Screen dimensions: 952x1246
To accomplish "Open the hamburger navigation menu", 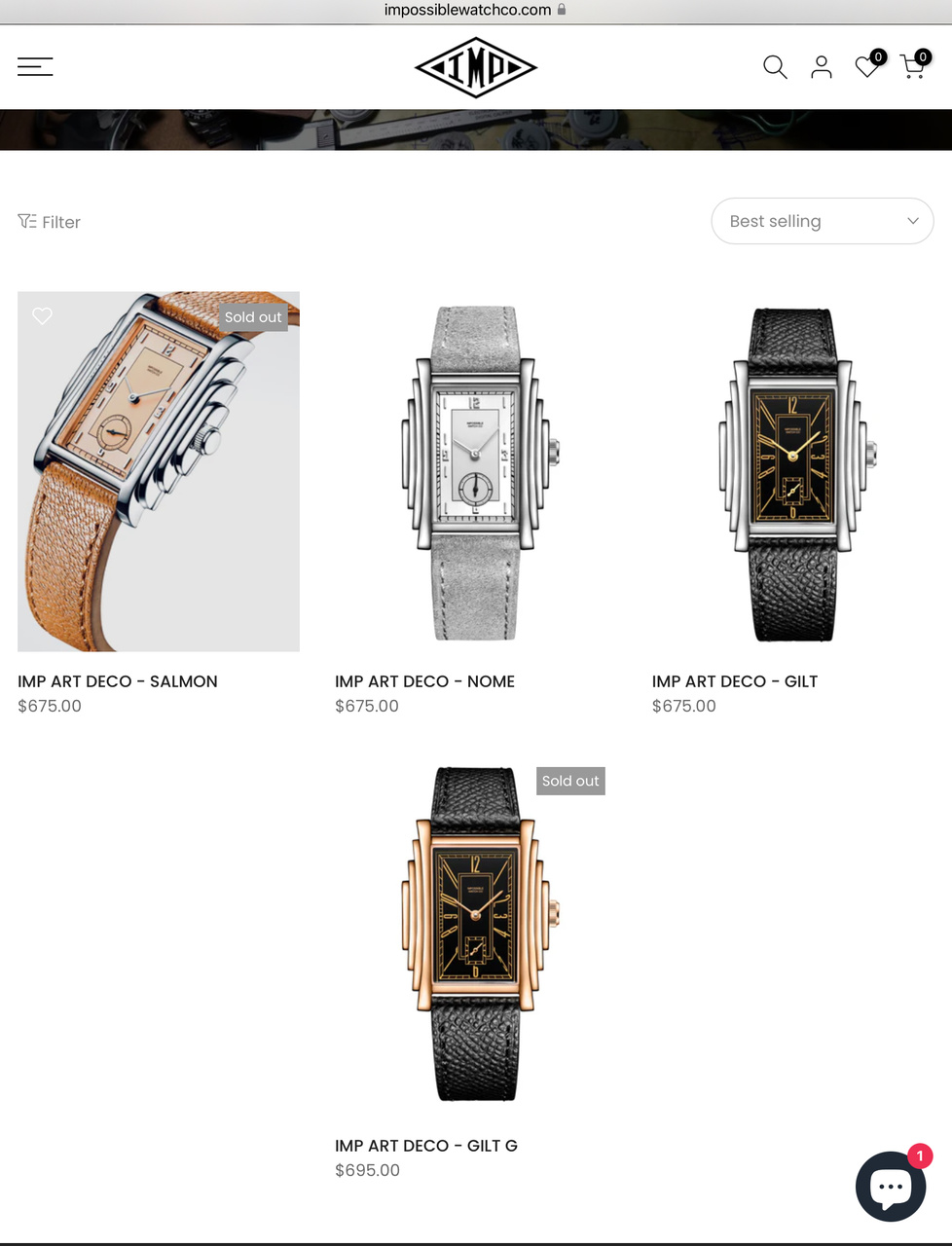I will coord(35,66).
